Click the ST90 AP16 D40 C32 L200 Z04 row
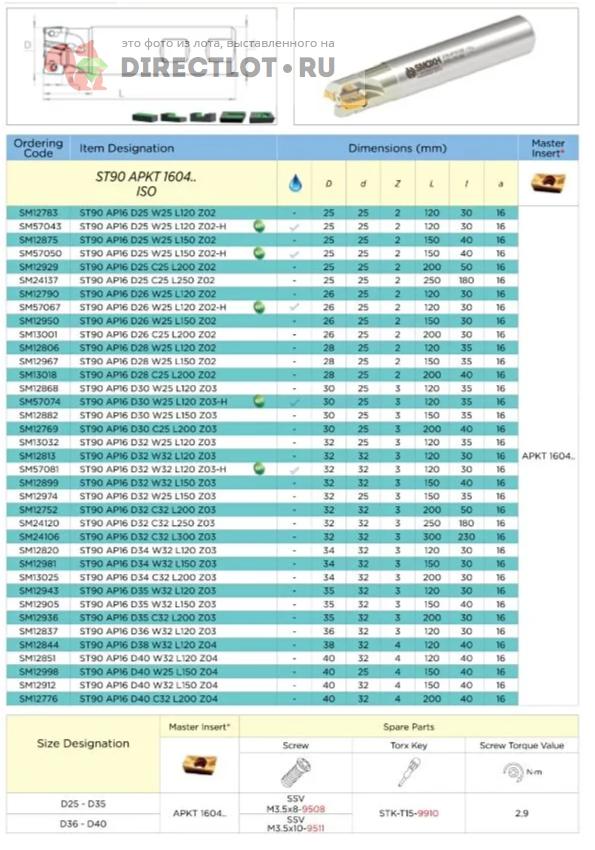The width and height of the screenshot is (595, 850). point(262,699)
